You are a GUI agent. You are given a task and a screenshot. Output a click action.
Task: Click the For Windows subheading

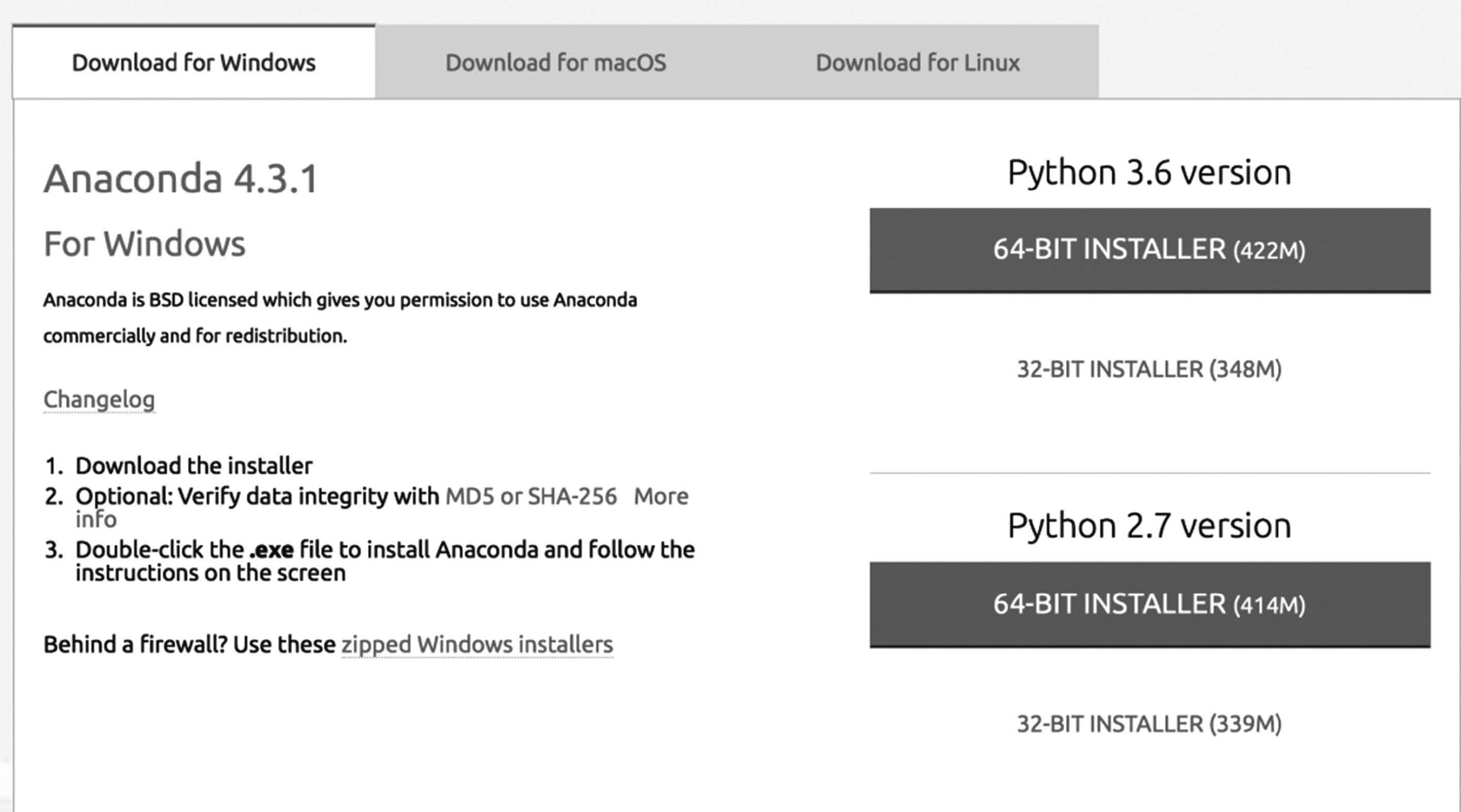pyautogui.click(x=145, y=245)
